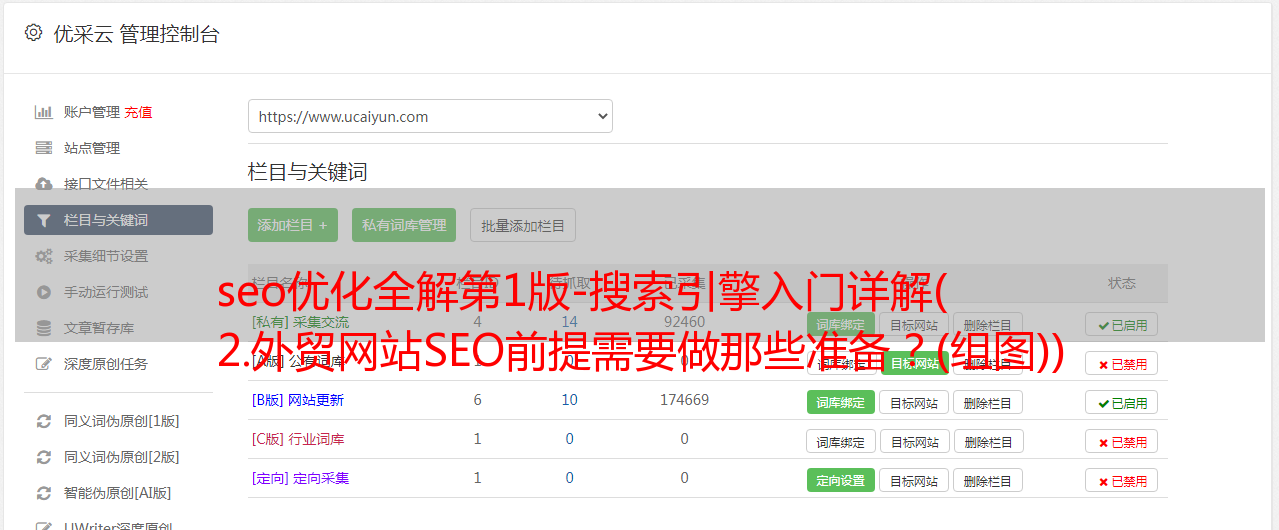Click the value 174669 in the table

pyautogui.click(x=684, y=400)
